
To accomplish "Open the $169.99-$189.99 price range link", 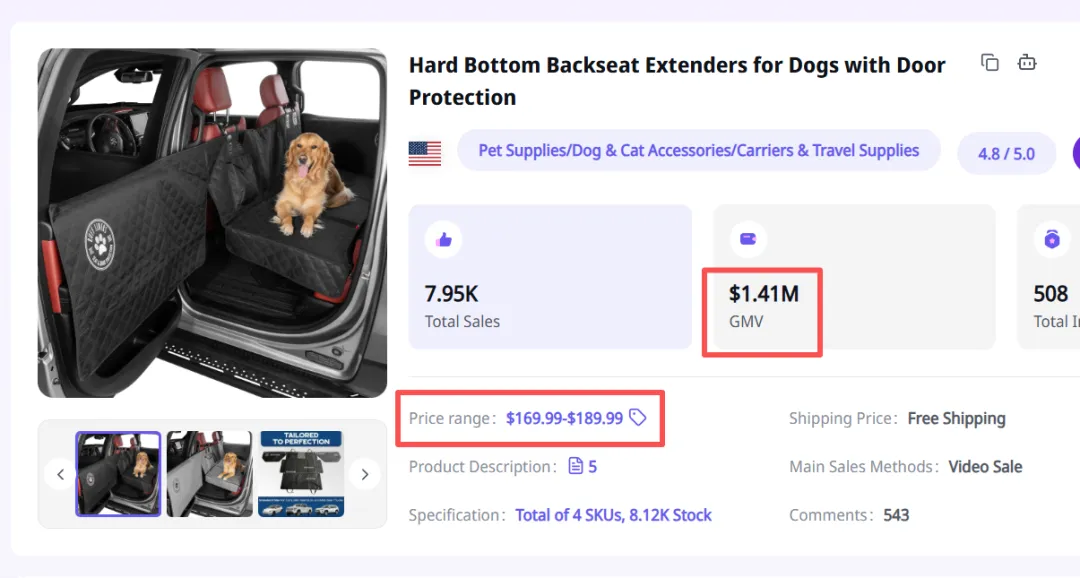I will 564,418.
